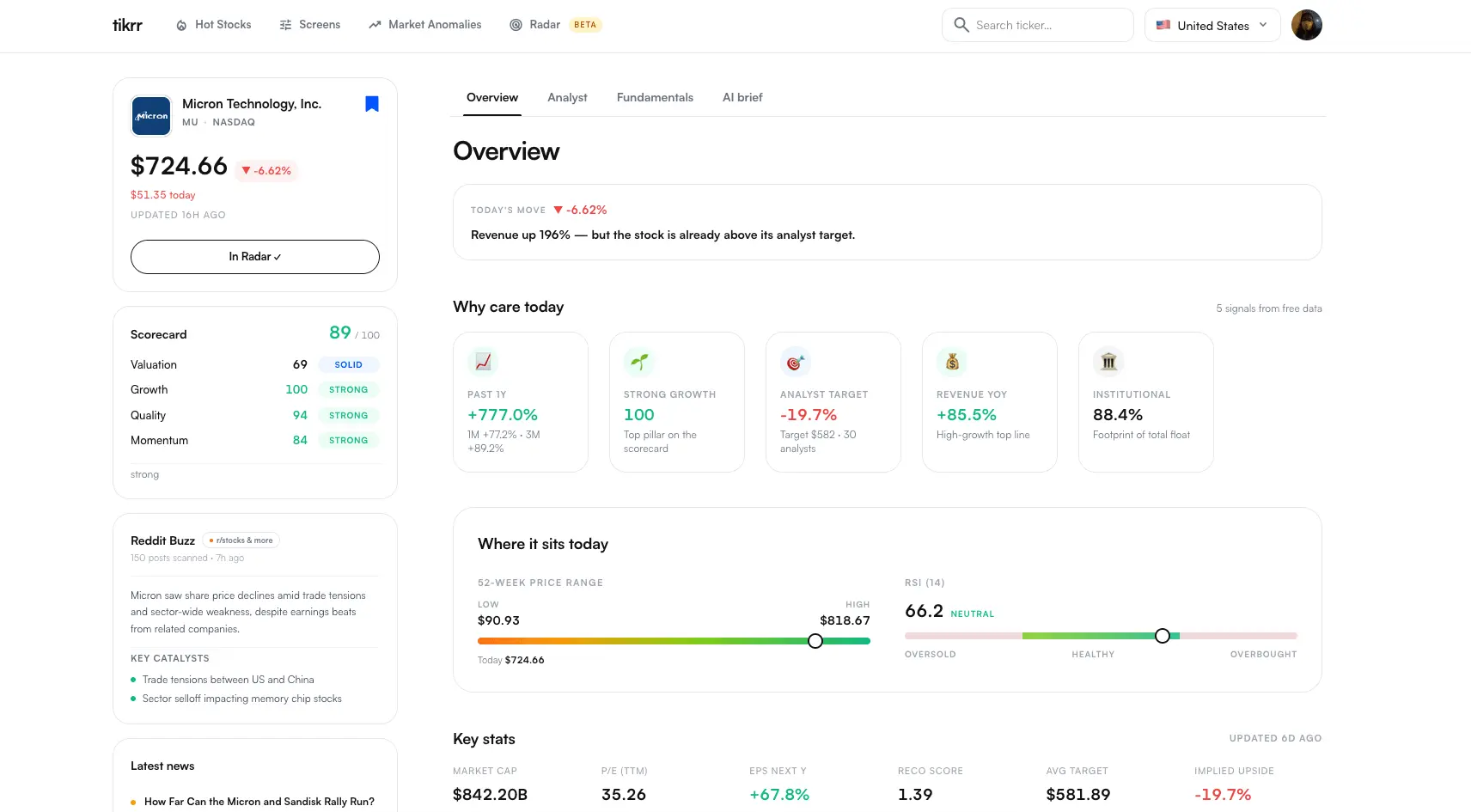Screen dimensions: 1471x812
Task: Open the Institutional 88.4% card
Action: click(1146, 402)
